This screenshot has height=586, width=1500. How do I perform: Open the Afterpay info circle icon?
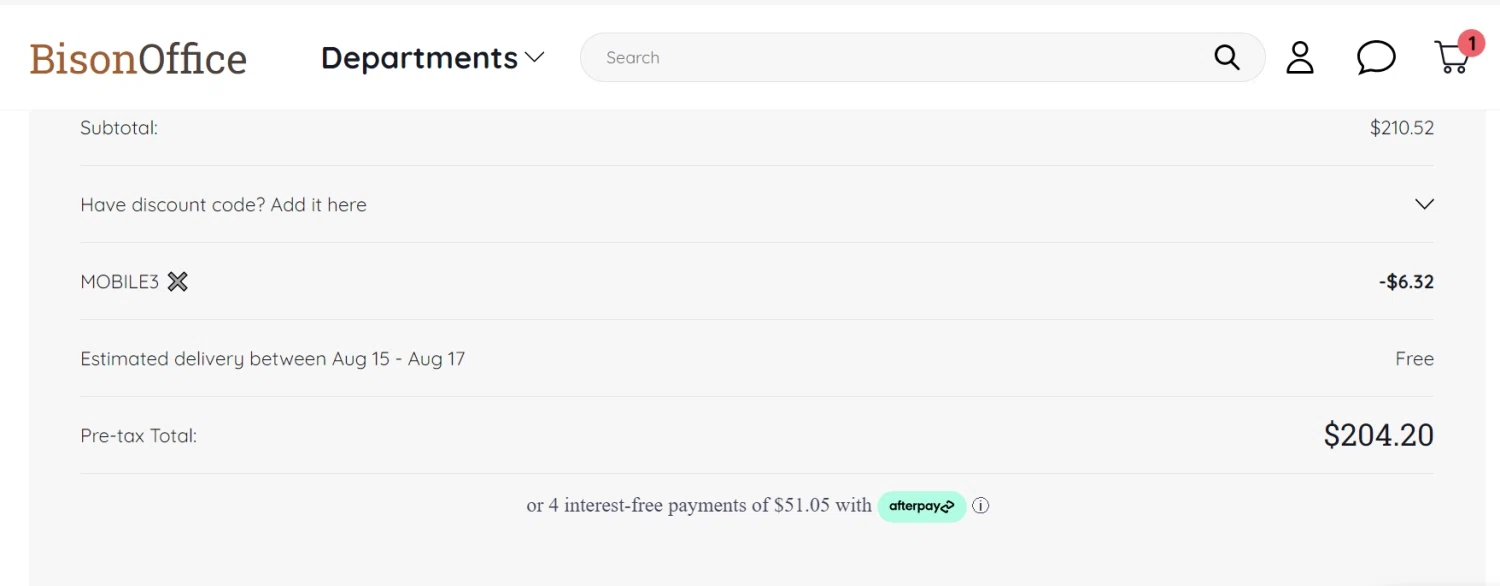pyautogui.click(x=981, y=506)
